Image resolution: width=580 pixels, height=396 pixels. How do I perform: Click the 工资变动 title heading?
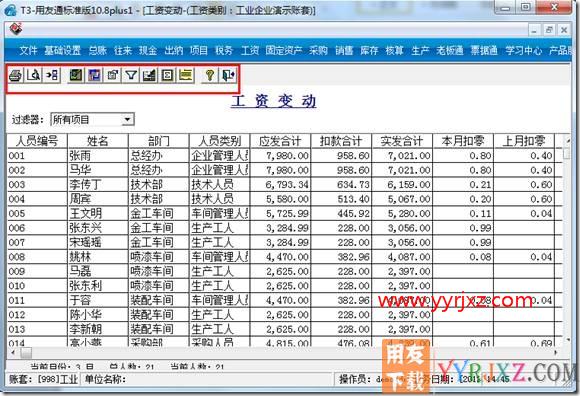pos(273,101)
